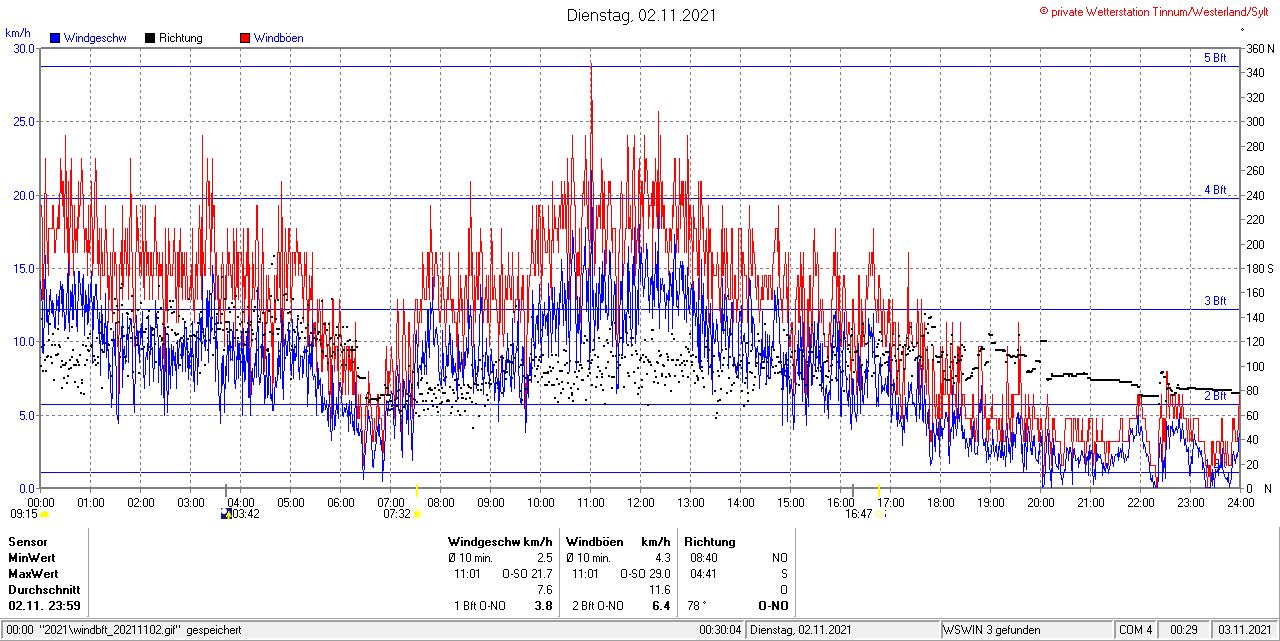Click the COM 4 status field

[x=1136, y=630]
